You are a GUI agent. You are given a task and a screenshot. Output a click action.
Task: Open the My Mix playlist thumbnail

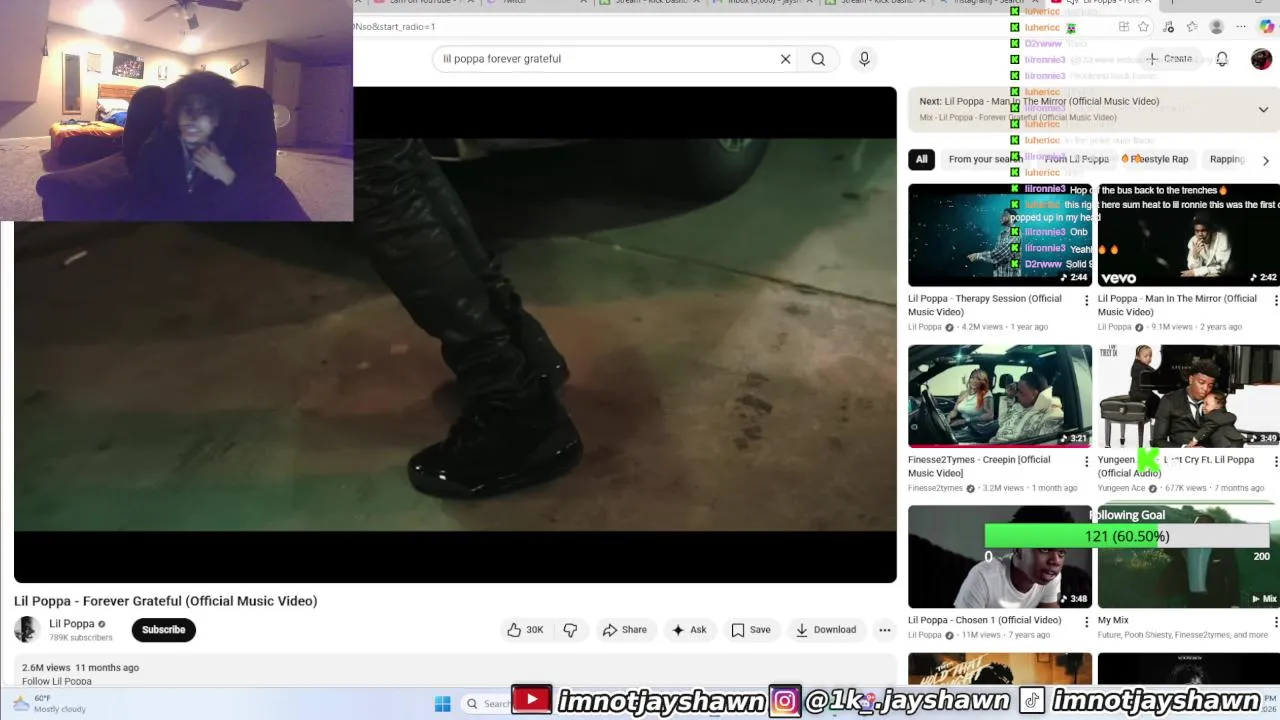point(1189,557)
